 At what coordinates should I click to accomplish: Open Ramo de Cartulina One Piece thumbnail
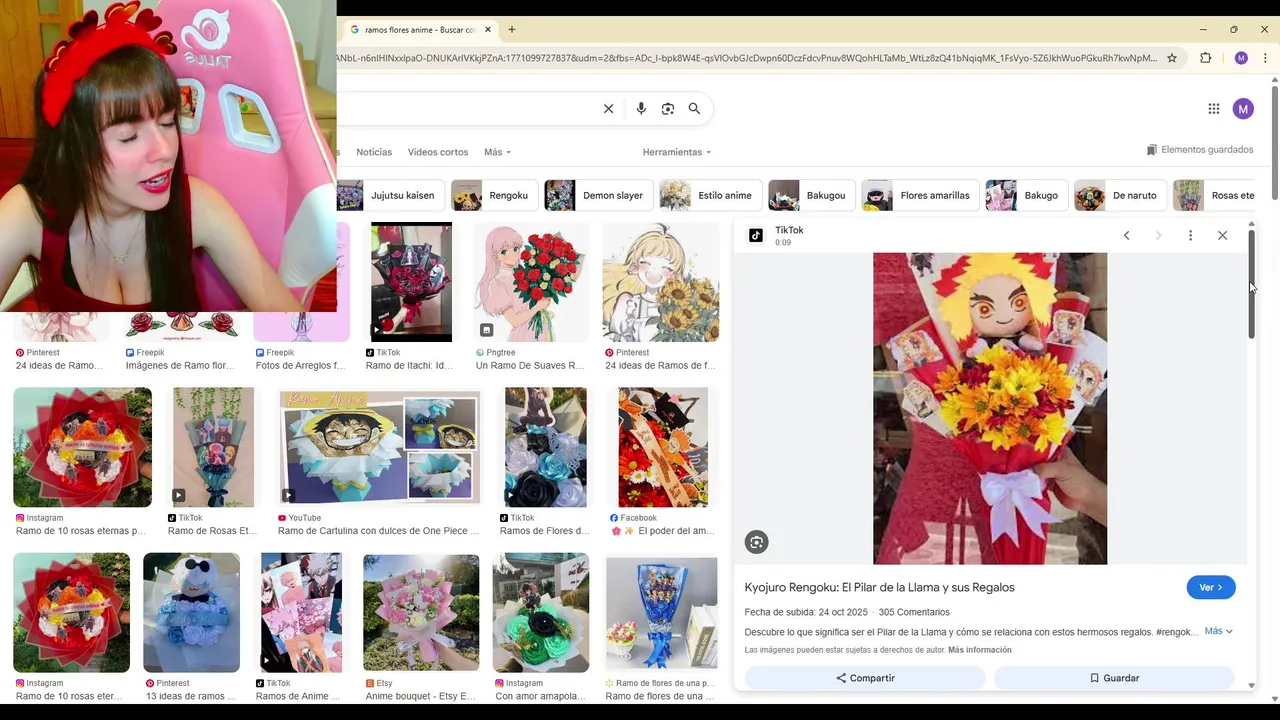click(380, 447)
